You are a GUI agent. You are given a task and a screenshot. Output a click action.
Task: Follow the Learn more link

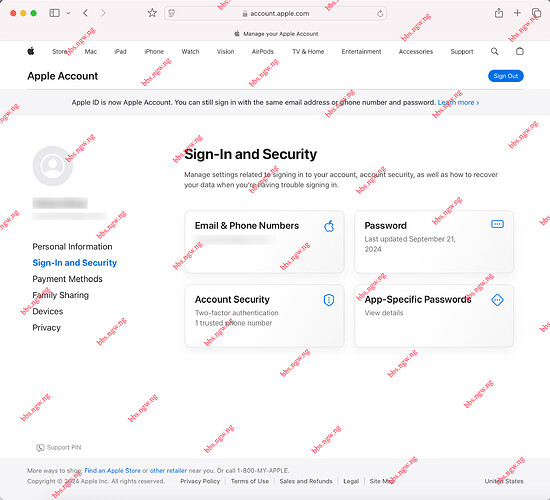pos(458,102)
